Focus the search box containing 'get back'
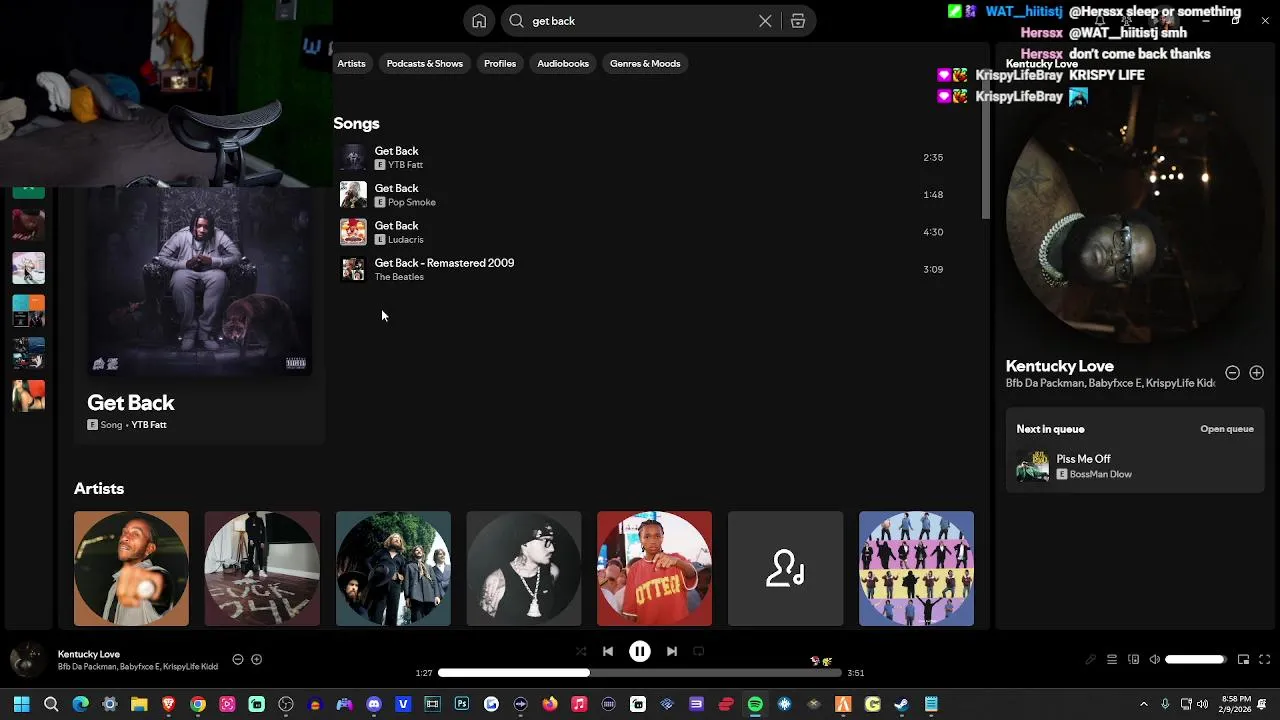Viewport: 1280px width, 720px height. point(640,21)
